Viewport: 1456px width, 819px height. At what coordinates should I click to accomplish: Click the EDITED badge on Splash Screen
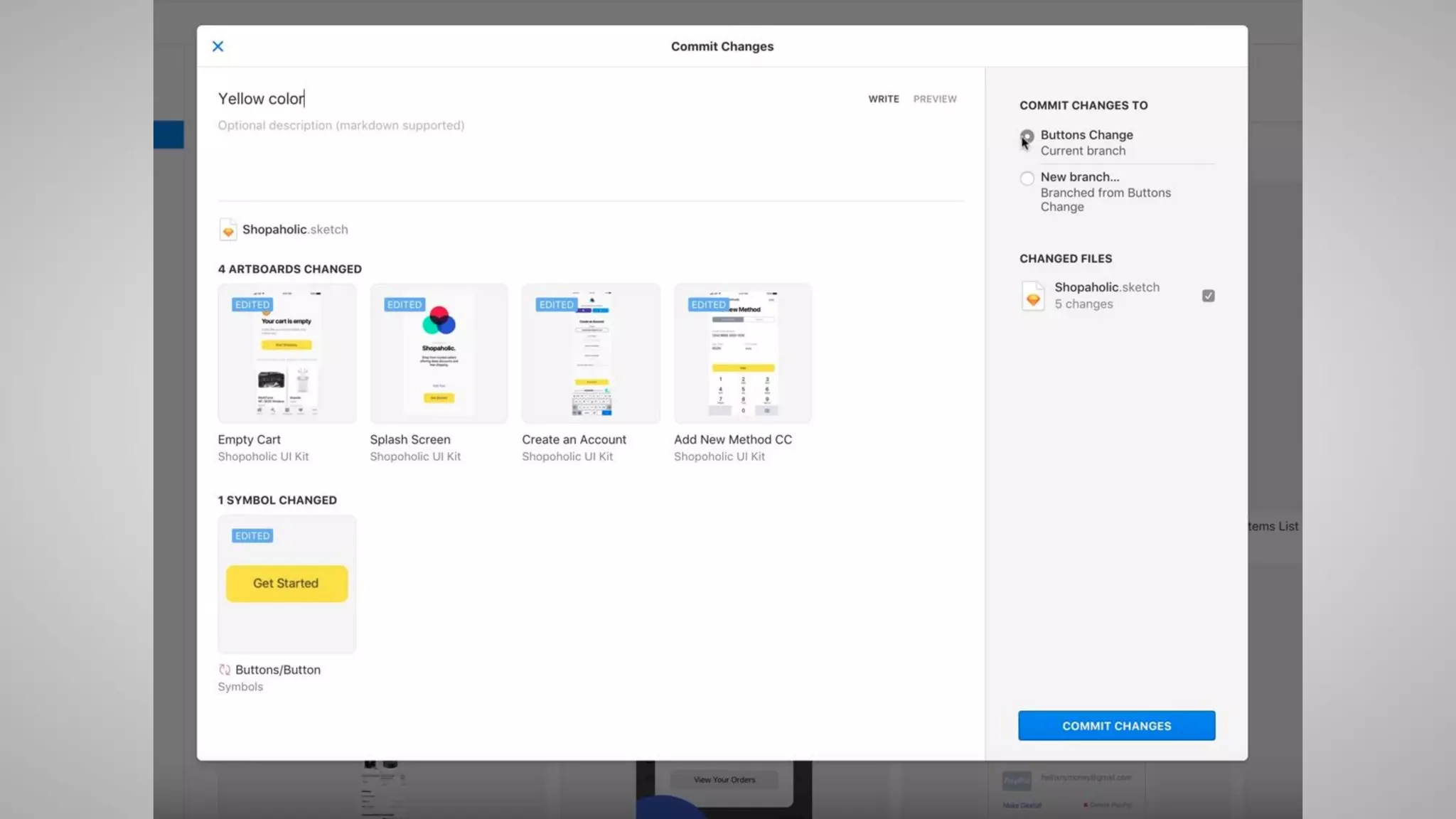404,304
